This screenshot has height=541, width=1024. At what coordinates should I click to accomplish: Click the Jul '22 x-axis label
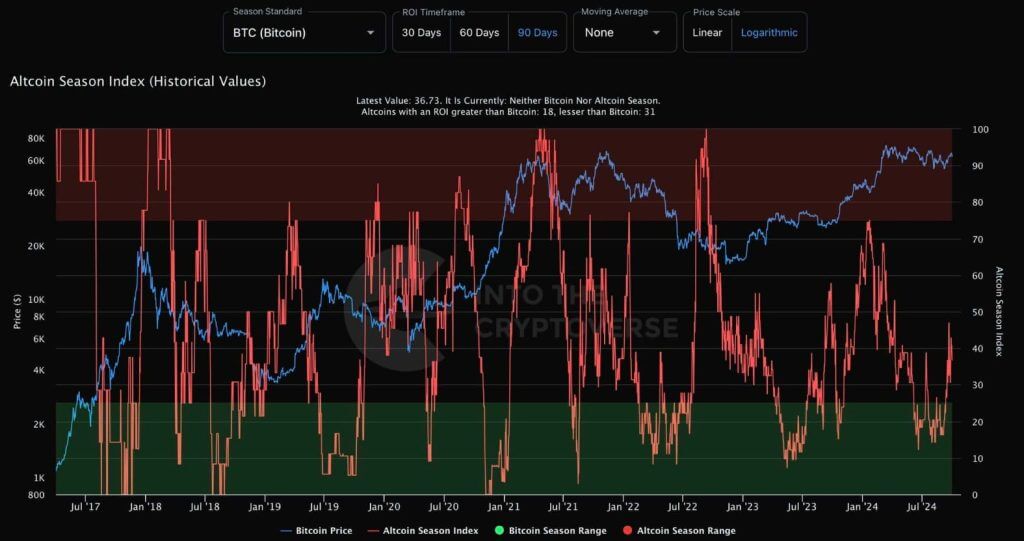pos(682,506)
